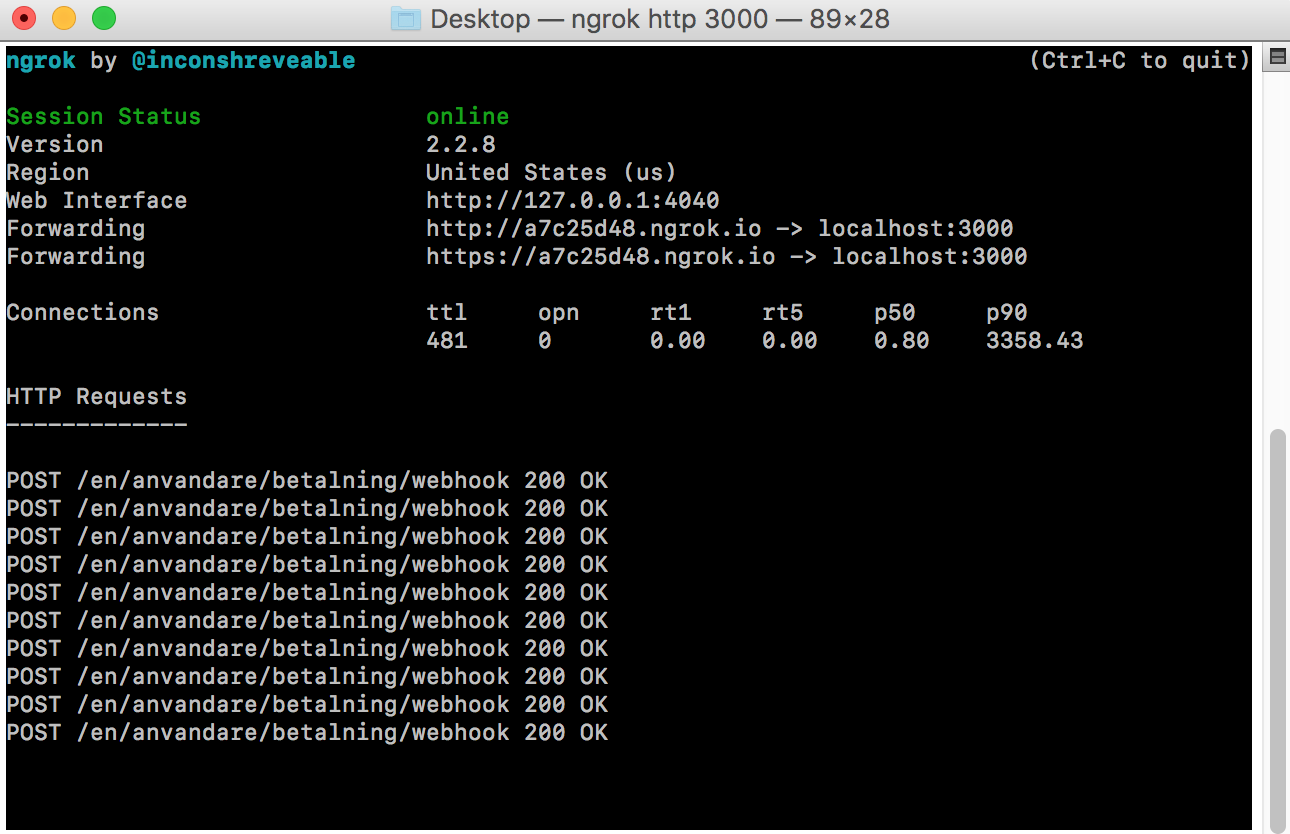Click the 'Region' label

(x=48, y=173)
